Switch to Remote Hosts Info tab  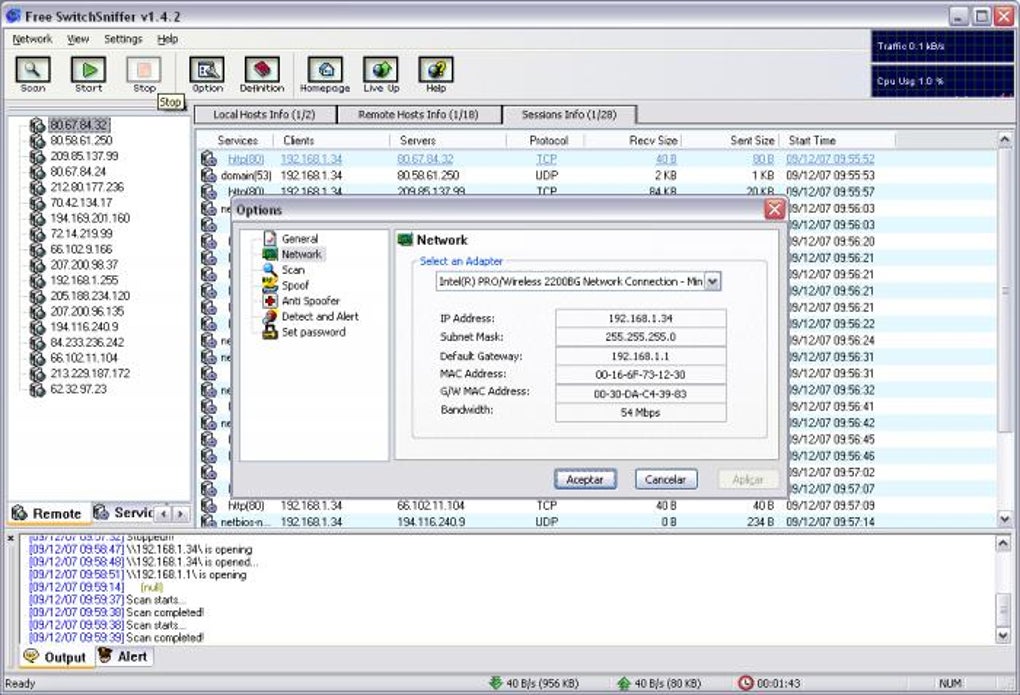pos(418,115)
